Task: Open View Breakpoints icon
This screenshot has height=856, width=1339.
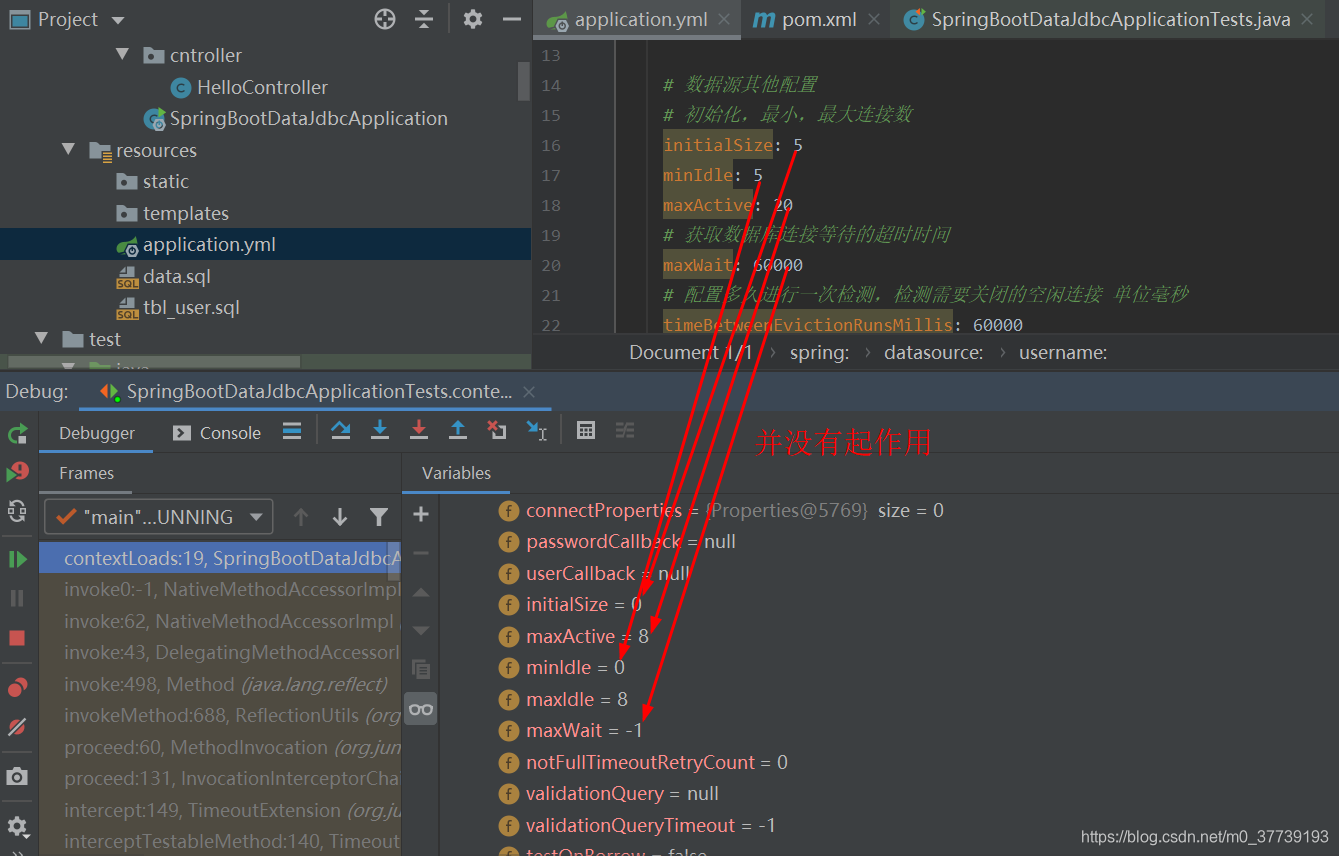Action: [17, 688]
